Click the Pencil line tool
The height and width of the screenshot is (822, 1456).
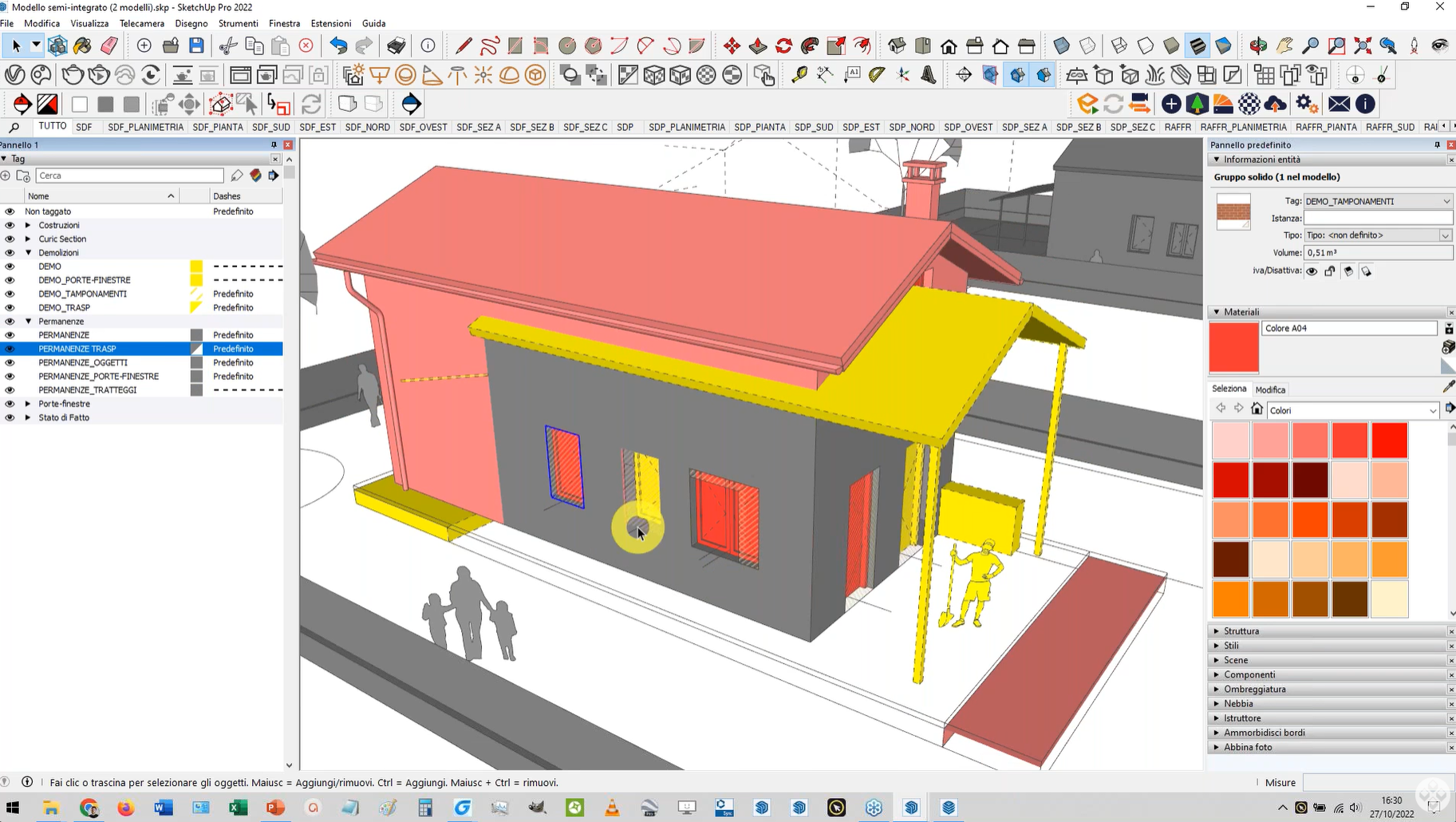(463, 45)
